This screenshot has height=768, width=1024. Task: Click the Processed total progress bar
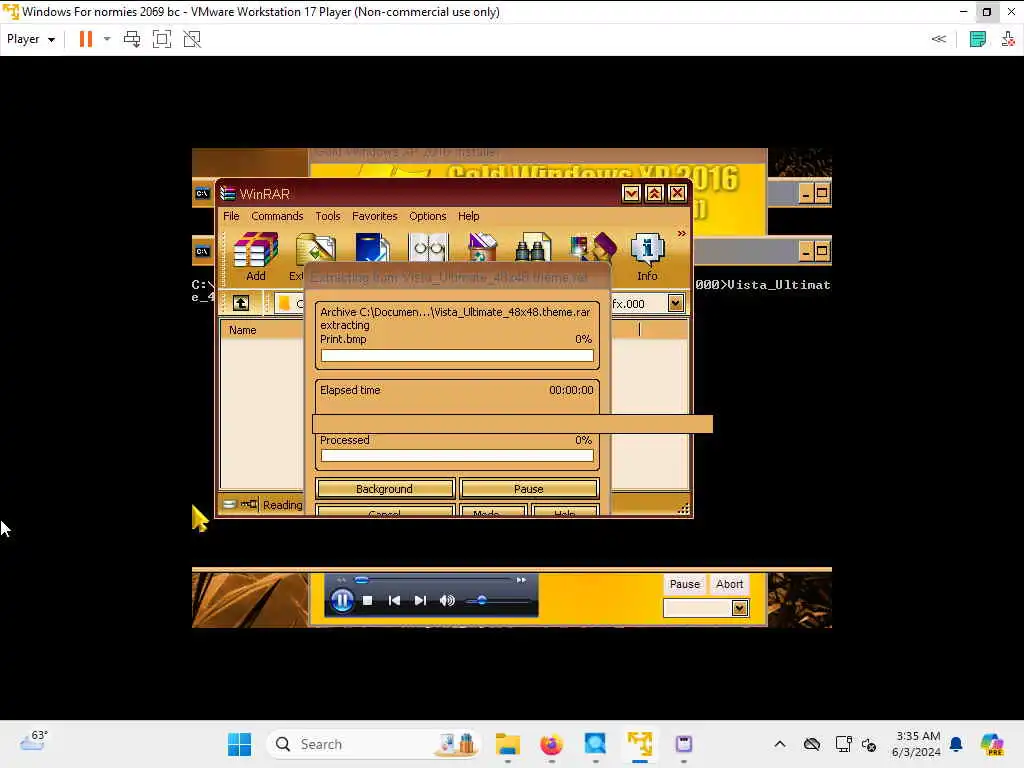[x=457, y=456]
